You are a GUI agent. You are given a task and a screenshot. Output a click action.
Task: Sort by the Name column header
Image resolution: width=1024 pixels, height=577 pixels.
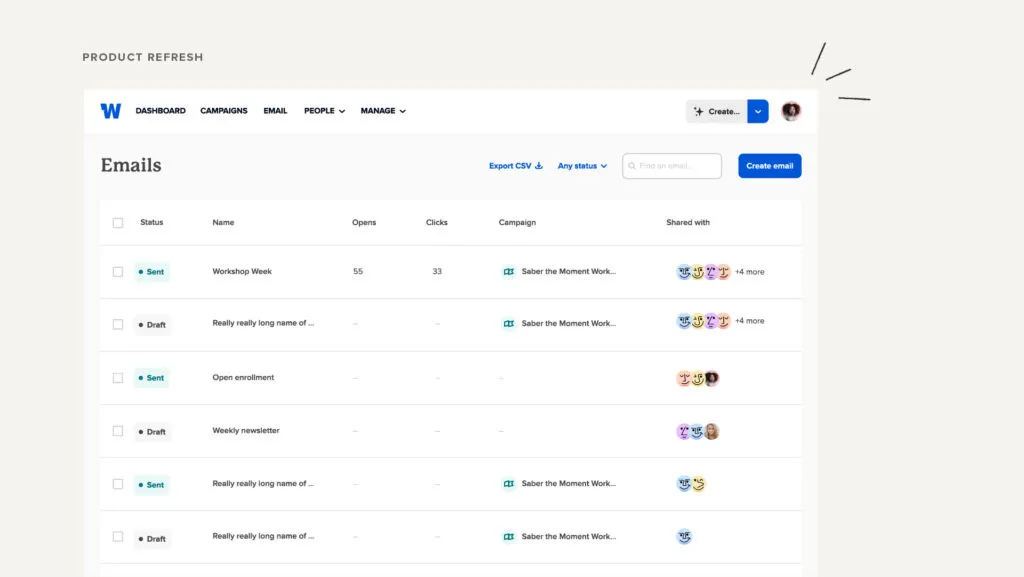[223, 223]
